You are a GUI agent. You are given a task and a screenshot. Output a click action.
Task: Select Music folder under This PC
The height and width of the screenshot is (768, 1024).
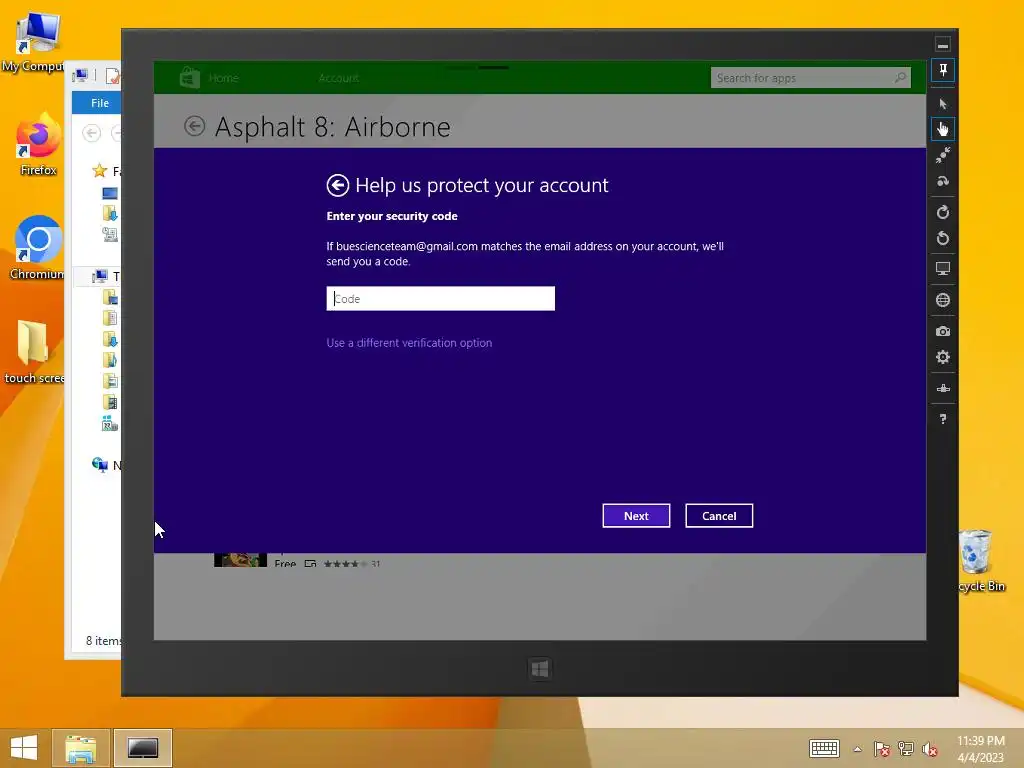point(110,360)
